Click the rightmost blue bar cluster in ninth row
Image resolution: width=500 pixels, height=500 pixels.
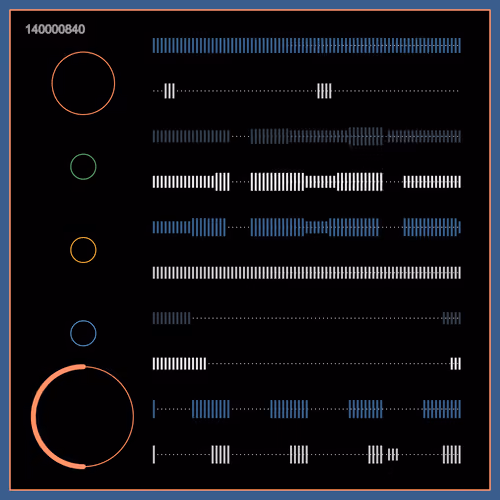pyautogui.click(x=442, y=409)
